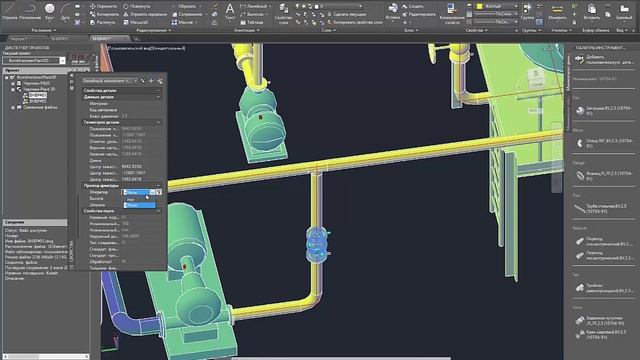Expand the Editing (Редактирование) panel
This screenshot has width=640, height=360.
153,30
